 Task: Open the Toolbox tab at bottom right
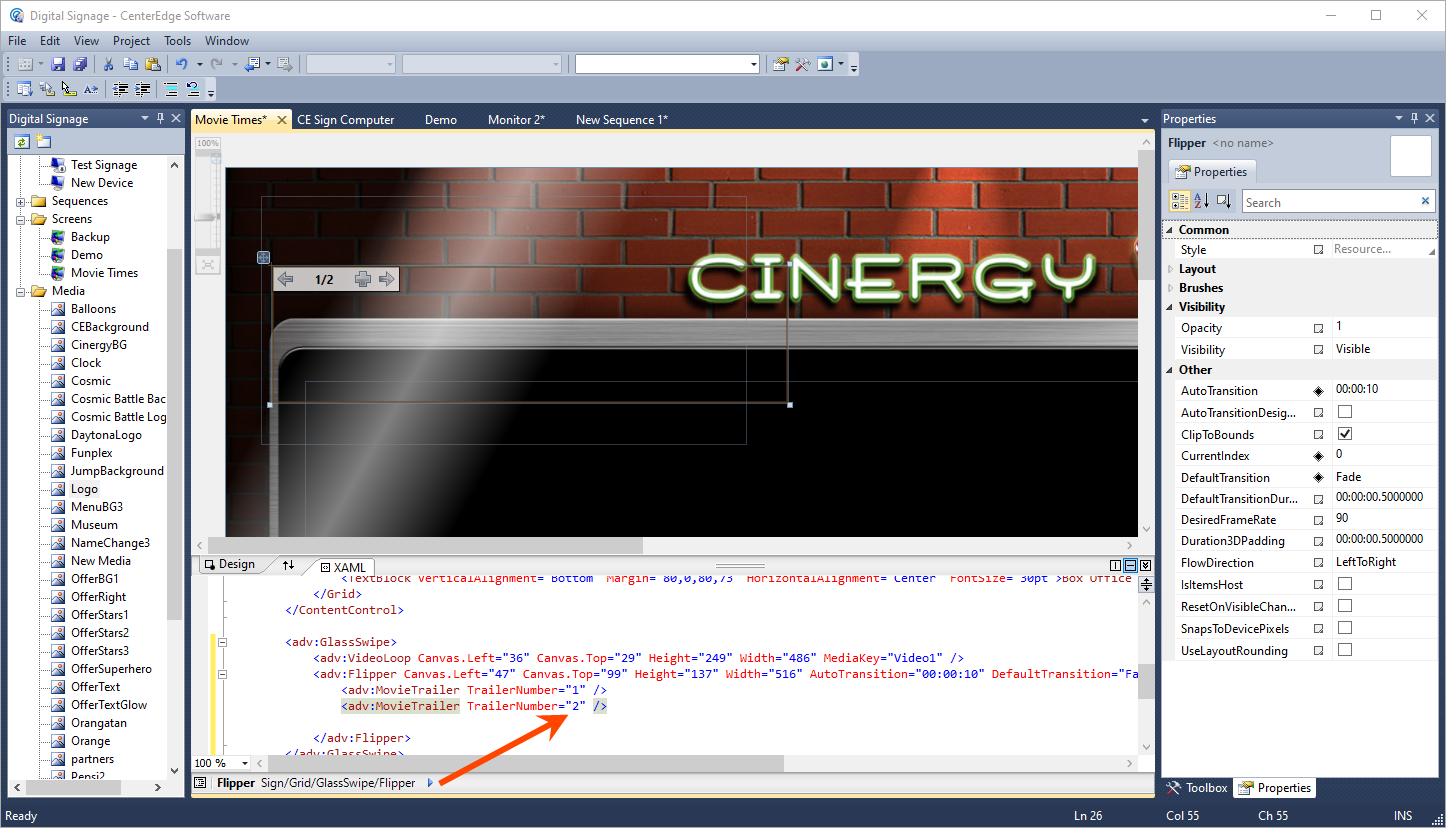tap(1197, 788)
